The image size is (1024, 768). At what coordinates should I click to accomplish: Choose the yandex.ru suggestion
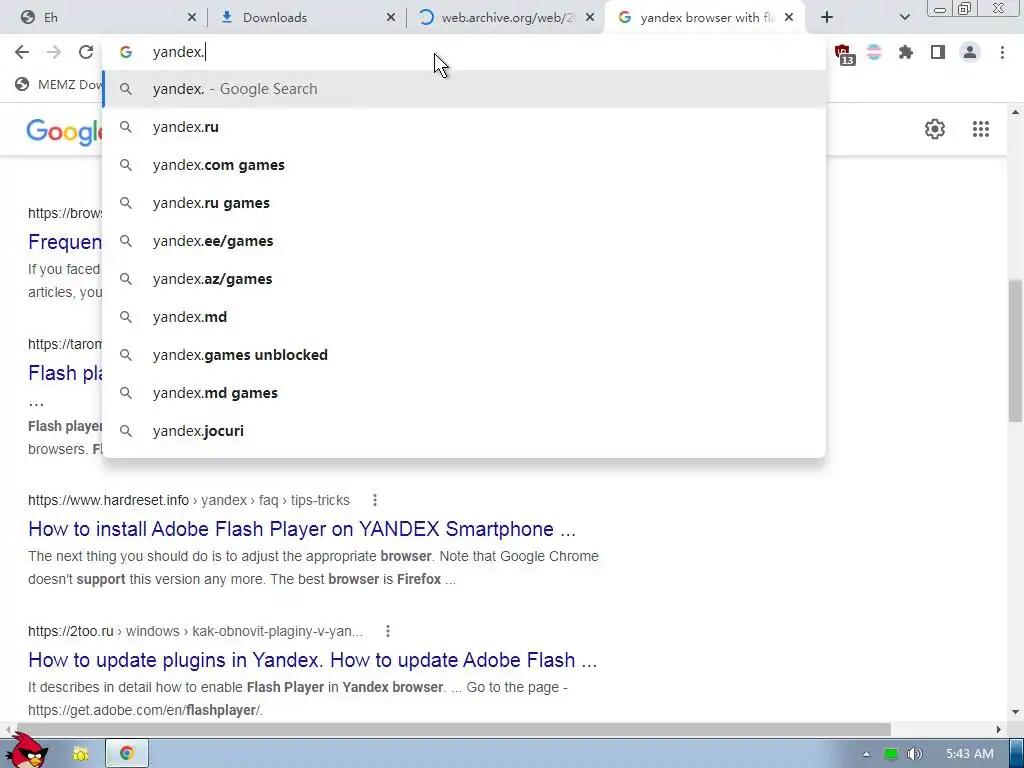[464, 127]
